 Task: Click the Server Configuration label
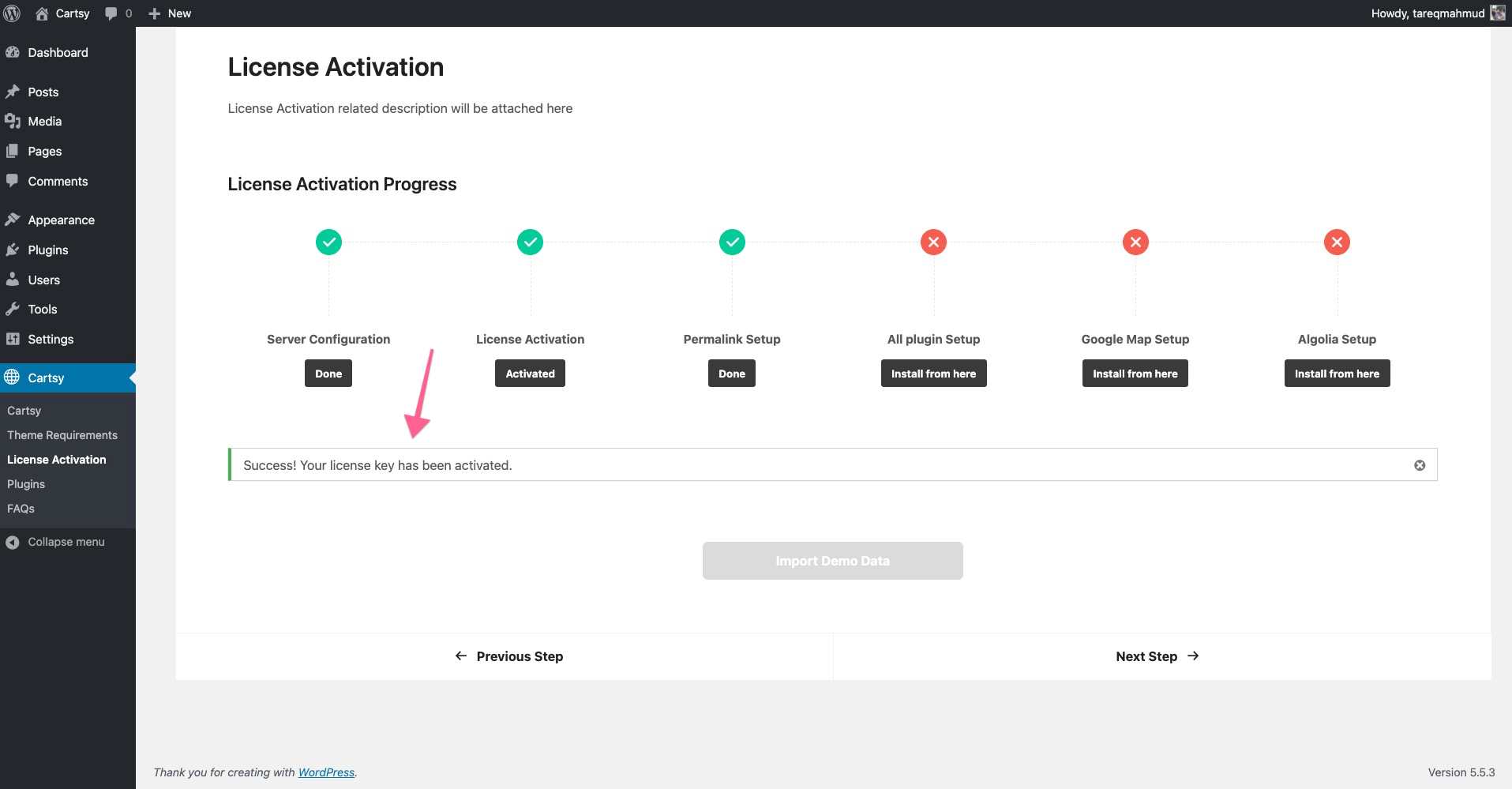tap(328, 339)
